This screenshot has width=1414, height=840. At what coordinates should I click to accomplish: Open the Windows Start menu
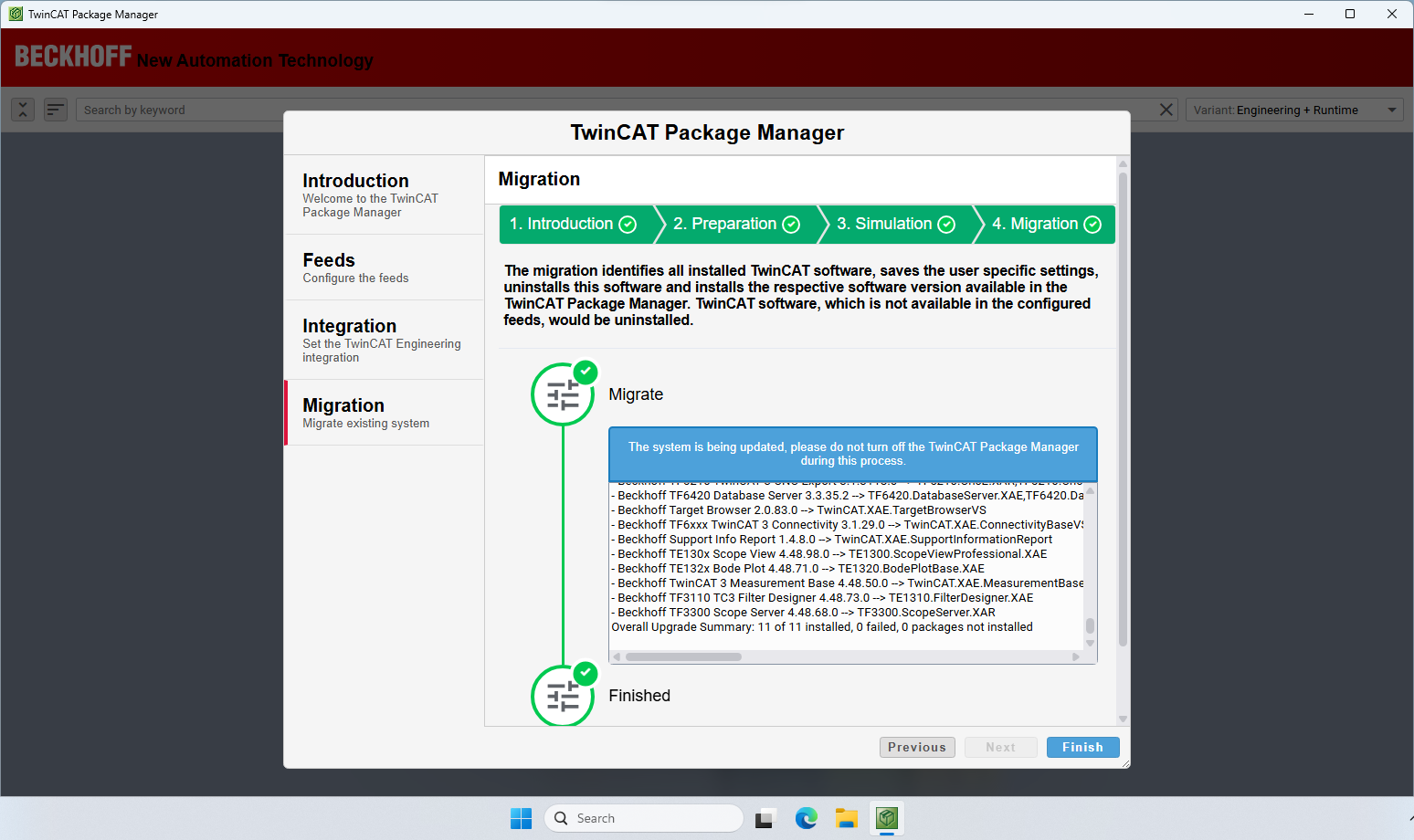521,818
